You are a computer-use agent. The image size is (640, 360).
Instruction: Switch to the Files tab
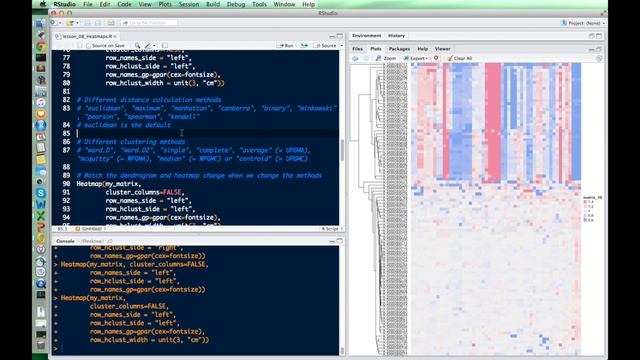[358, 49]
